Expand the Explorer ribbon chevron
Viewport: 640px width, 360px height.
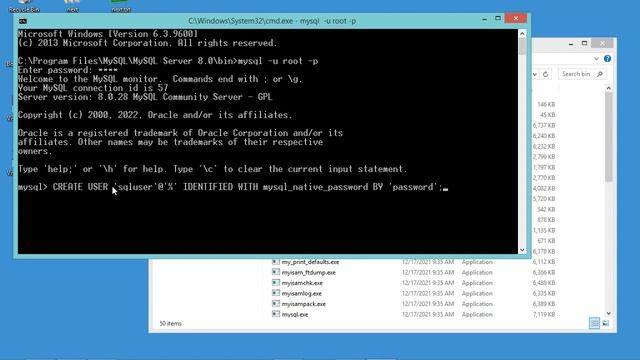[596, 59]
